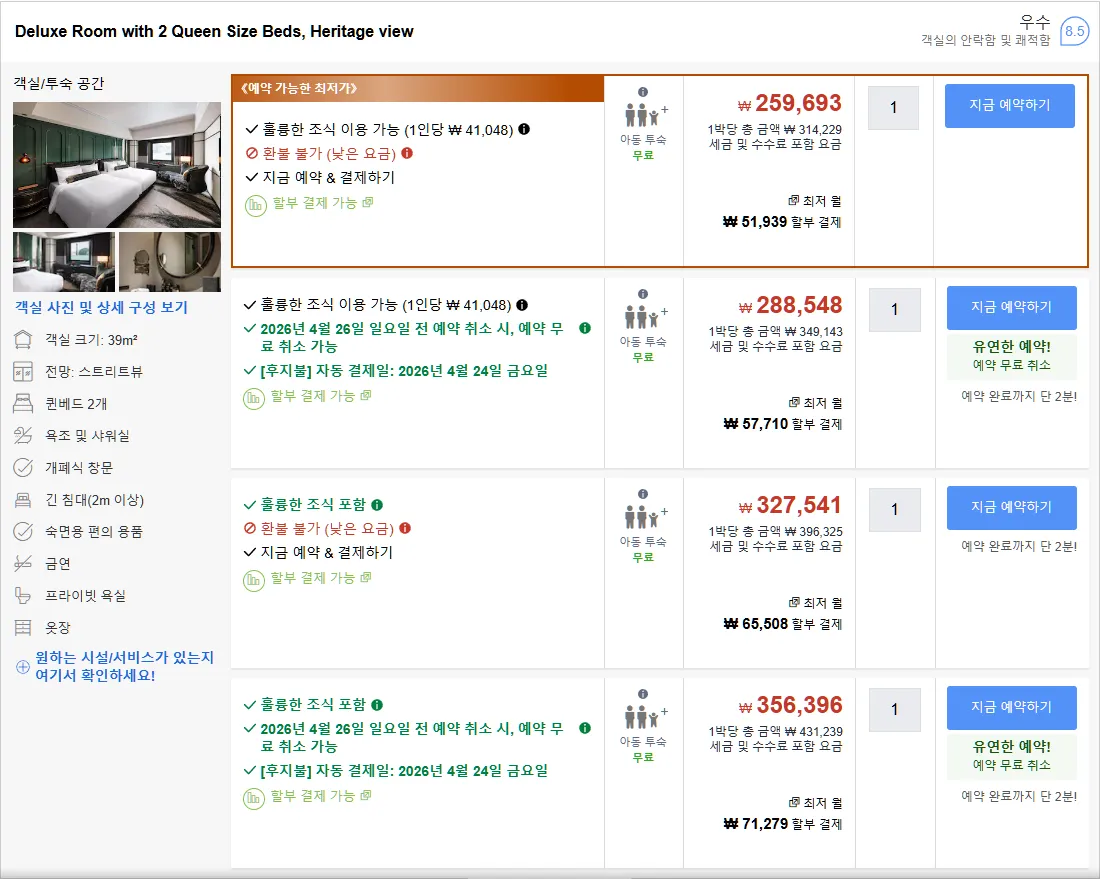Click '퀸베드 2개' amenity text
This screenshot has width=1100, height=879.
(x=76, y=404)
